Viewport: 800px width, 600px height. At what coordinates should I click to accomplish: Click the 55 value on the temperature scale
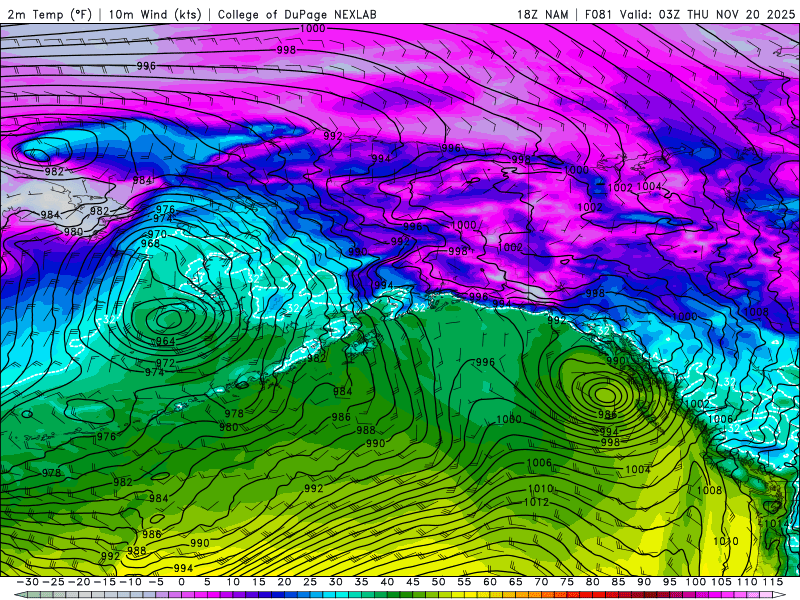click(464, 582)
